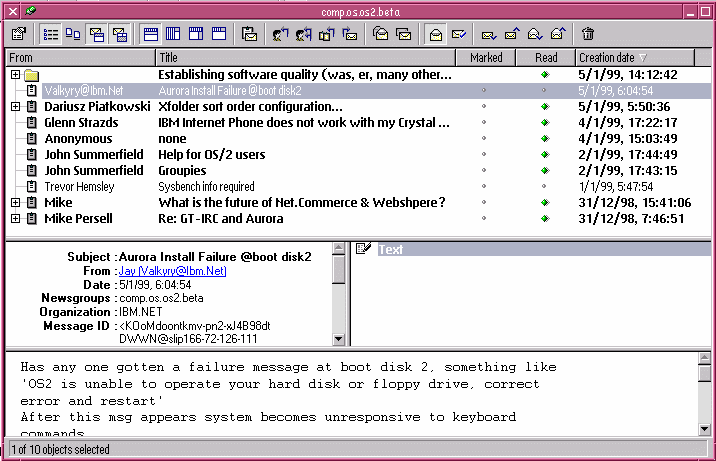Toggle Read marker on Establishing software quality row
The image size is (716, 461).
544,74
